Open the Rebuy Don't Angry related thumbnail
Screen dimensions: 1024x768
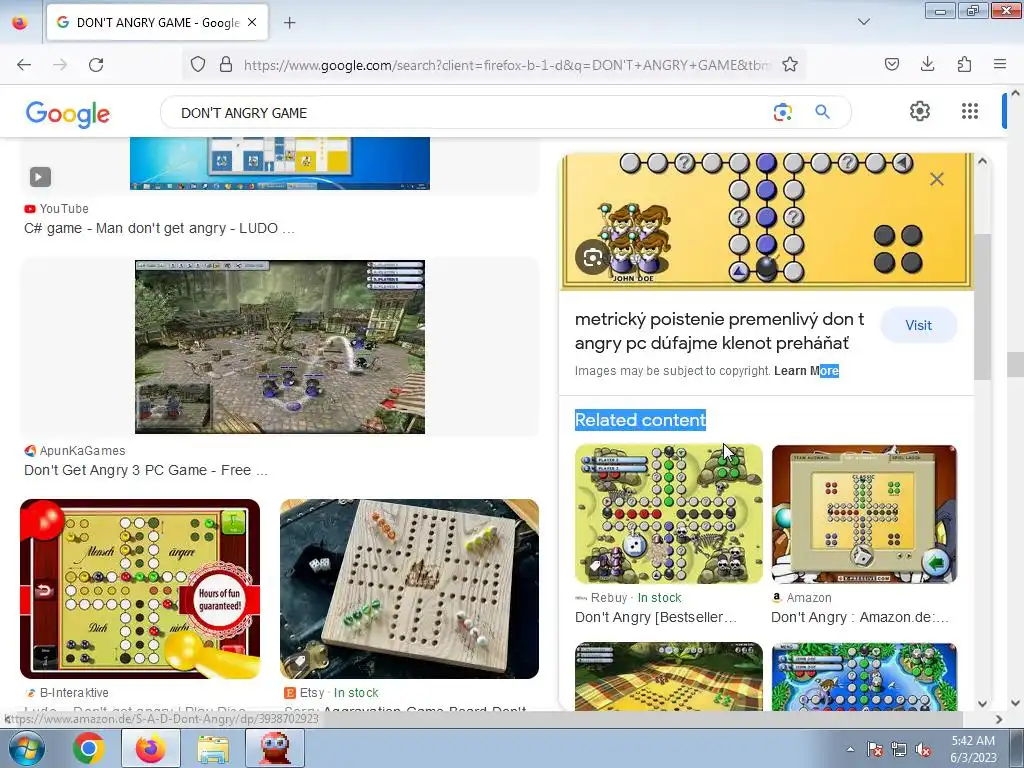[669, 514]
